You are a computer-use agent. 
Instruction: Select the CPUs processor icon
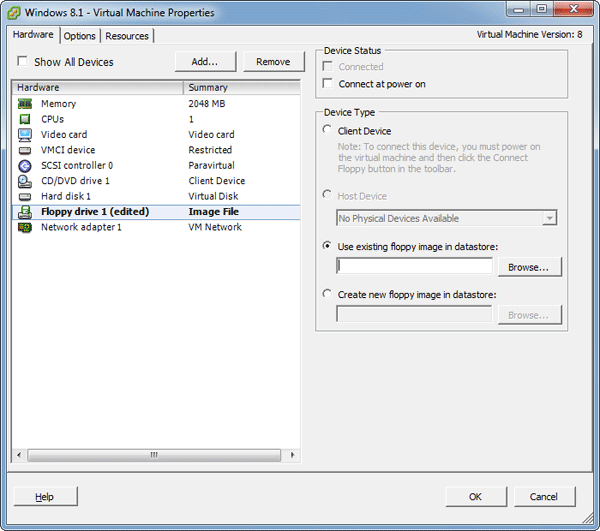pyautogui.click(x=25, y=119)
